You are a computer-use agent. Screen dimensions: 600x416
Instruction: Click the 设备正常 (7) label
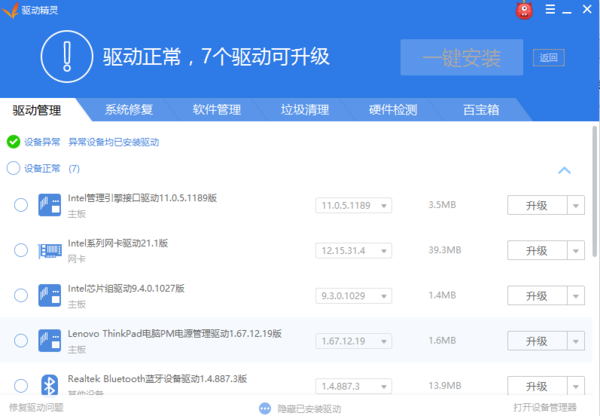coord(52,168)
